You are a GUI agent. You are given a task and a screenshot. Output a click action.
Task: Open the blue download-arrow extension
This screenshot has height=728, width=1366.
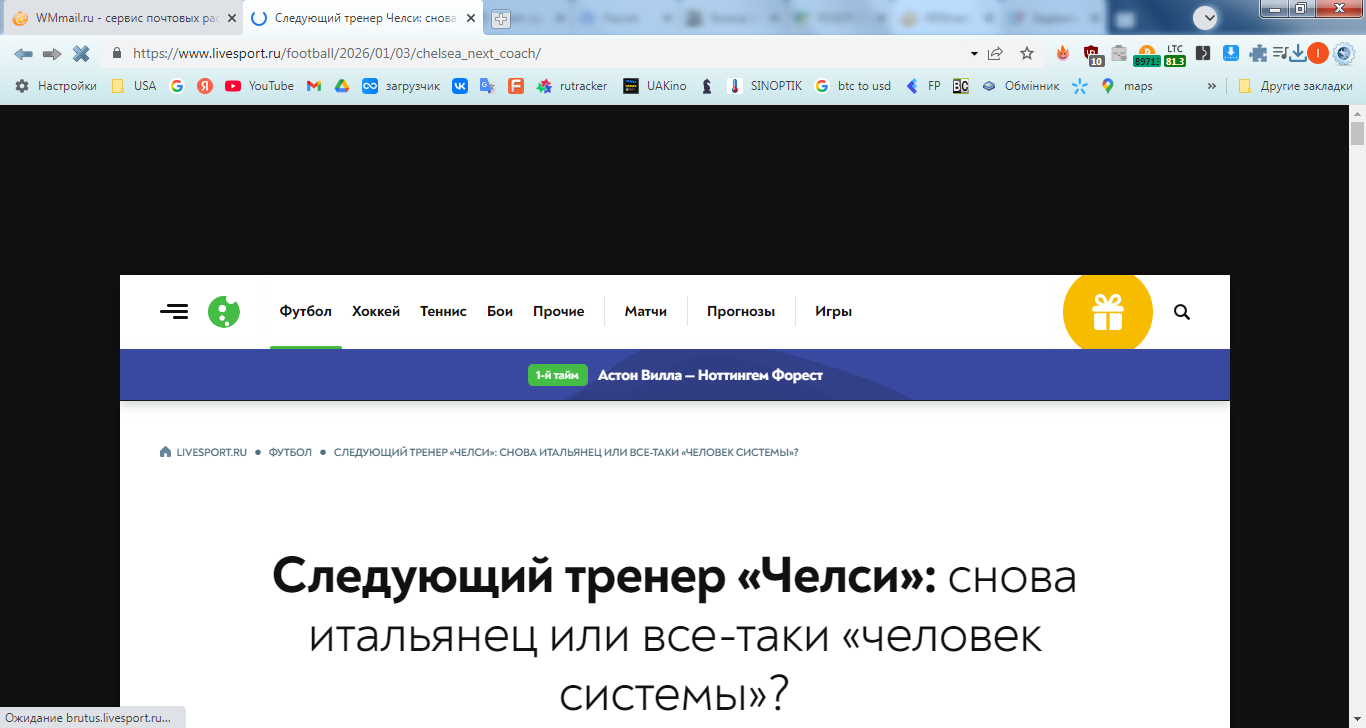tap(1232, 54)
